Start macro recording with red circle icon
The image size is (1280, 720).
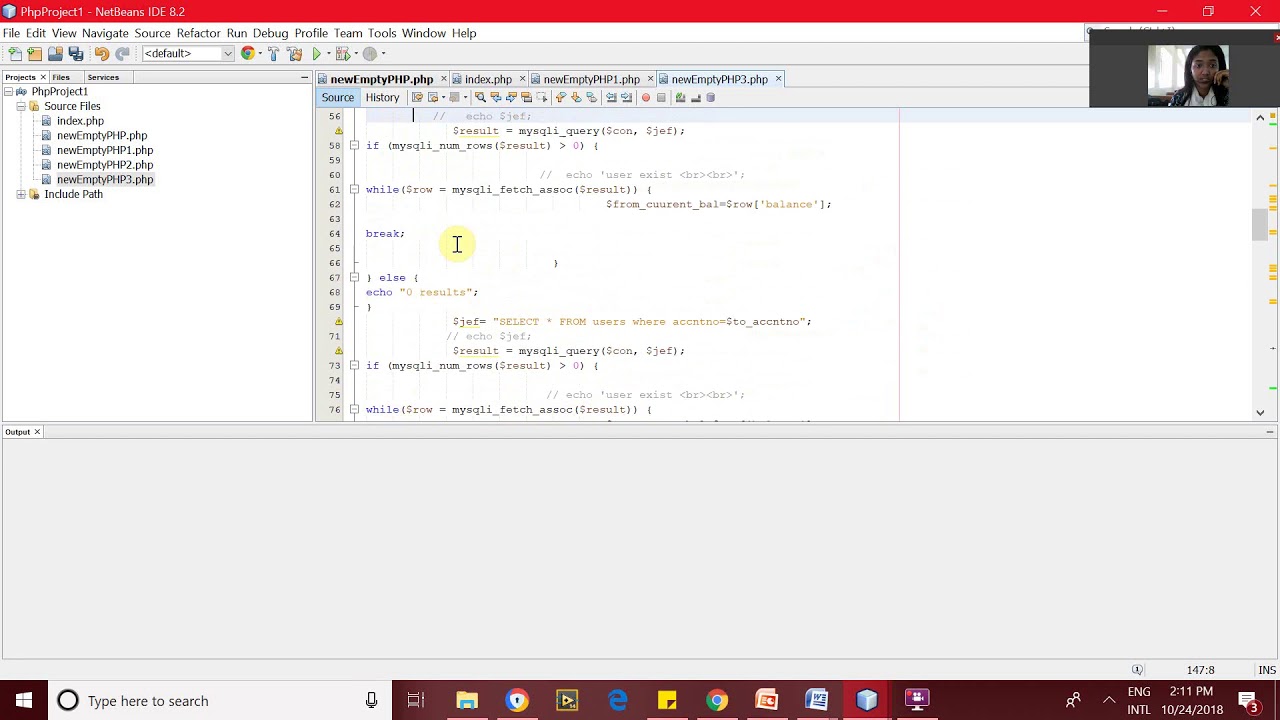click(x=646, y=97)
